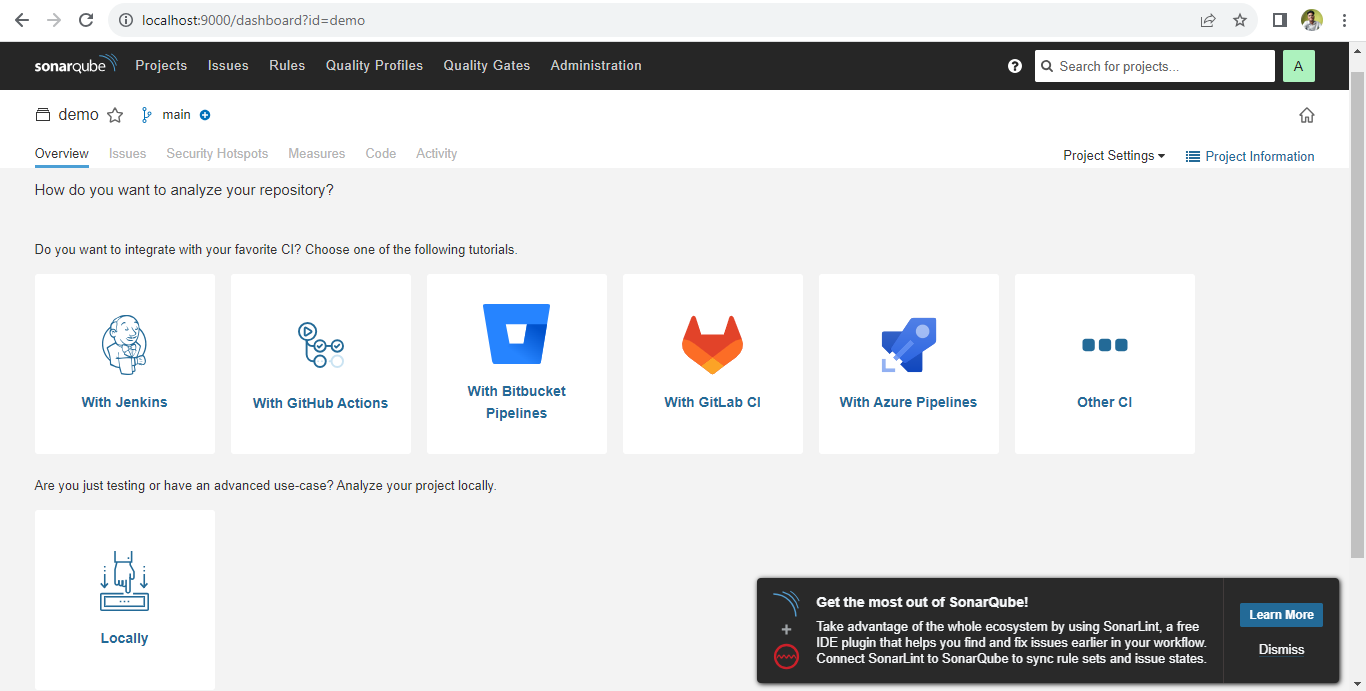This screenshot has width=1366, height=691.
Task: Click the SonarLint wave icon in popup
Action: tap(787, 657)
